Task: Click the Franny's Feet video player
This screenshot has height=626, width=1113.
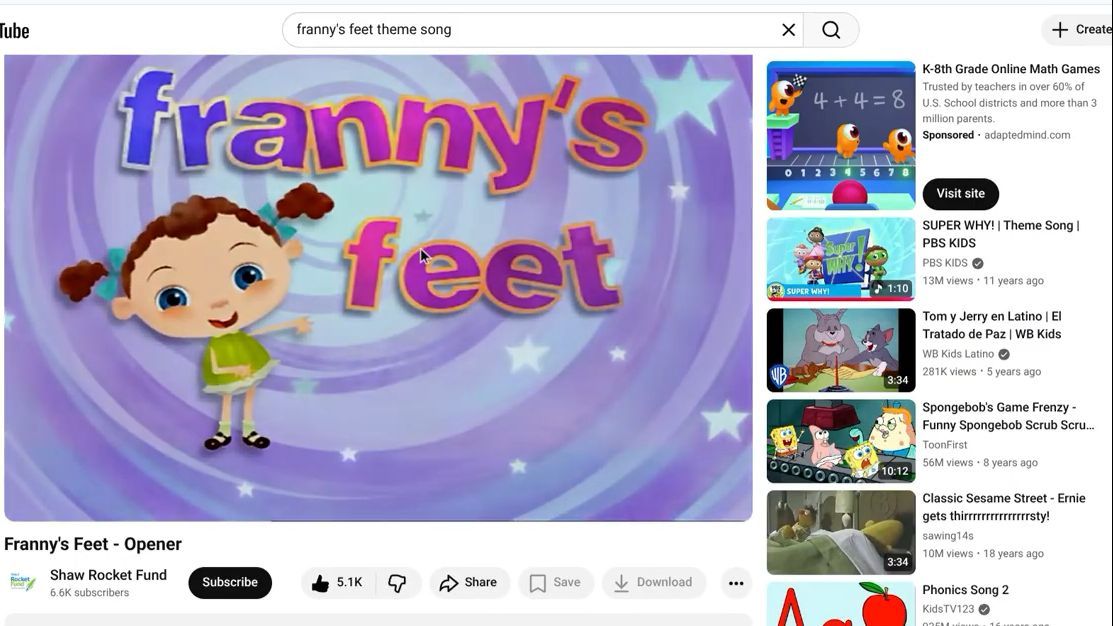Action: [378, 288]
